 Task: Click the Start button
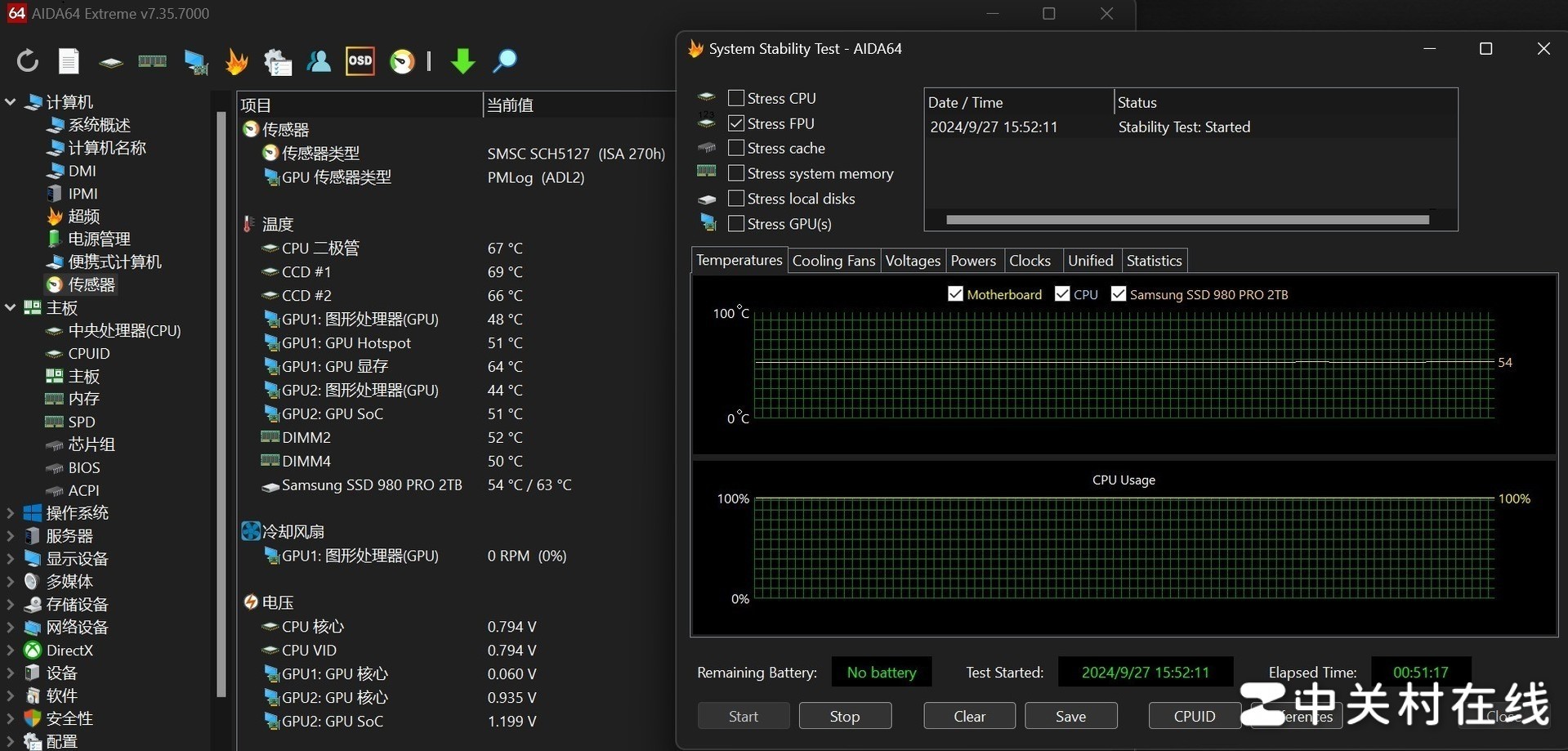point(744,716)
